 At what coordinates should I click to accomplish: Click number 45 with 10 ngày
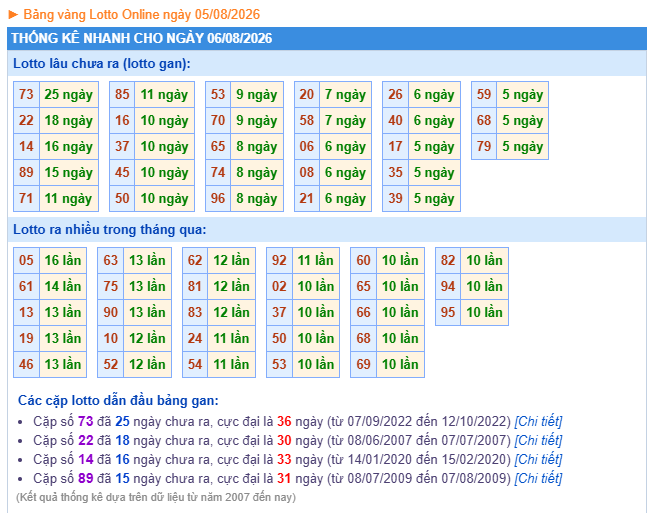click(122, 172)
